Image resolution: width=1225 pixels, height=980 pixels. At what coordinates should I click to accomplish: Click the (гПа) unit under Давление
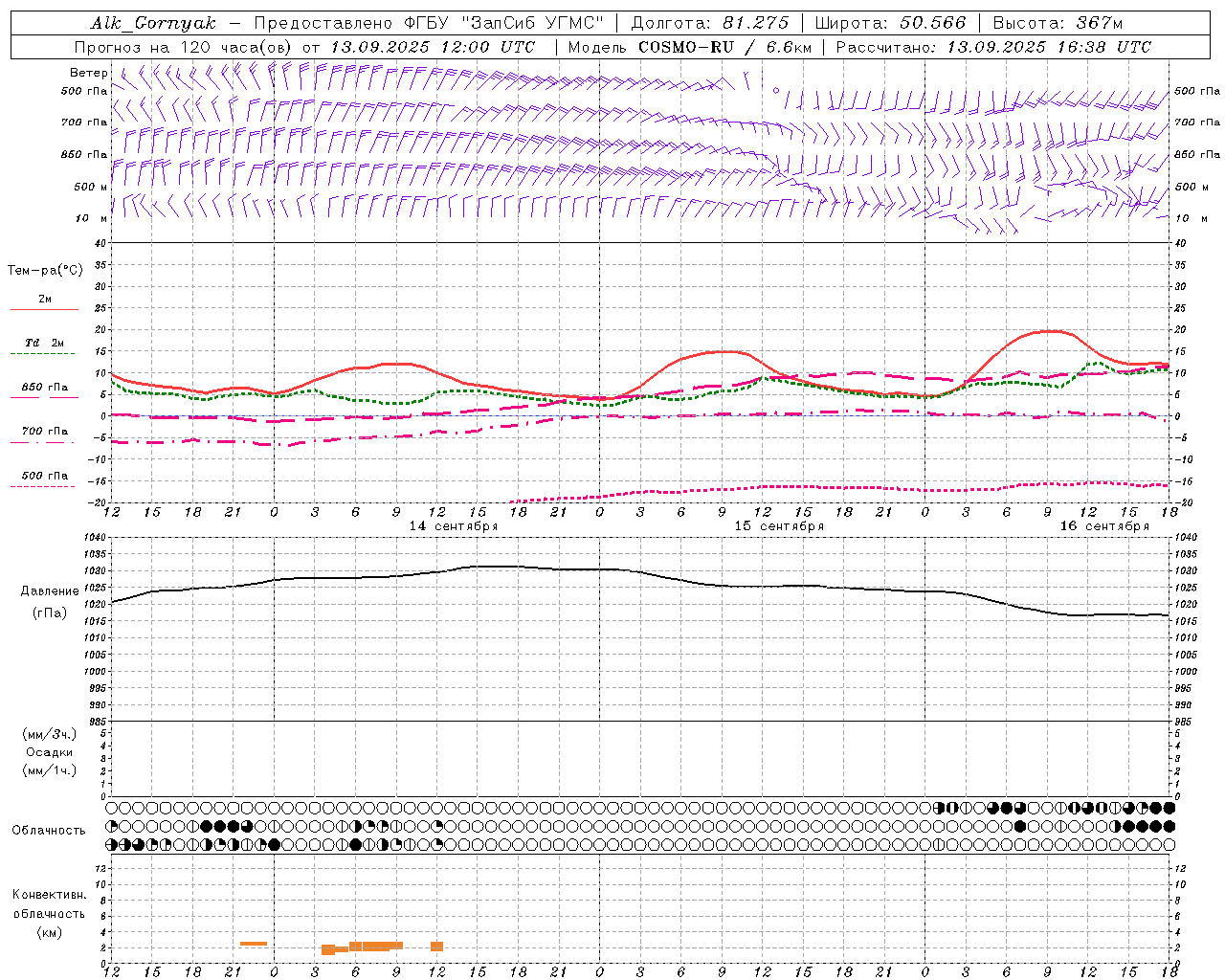coord(50,612)
